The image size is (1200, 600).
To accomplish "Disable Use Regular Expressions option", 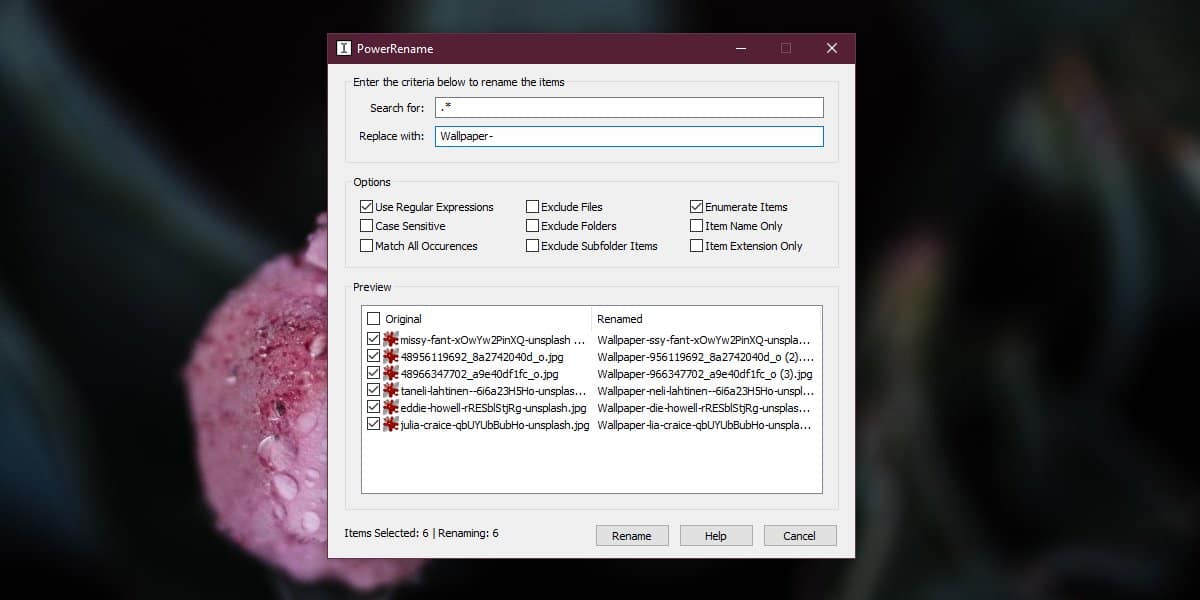I will (x=367, y=207).
